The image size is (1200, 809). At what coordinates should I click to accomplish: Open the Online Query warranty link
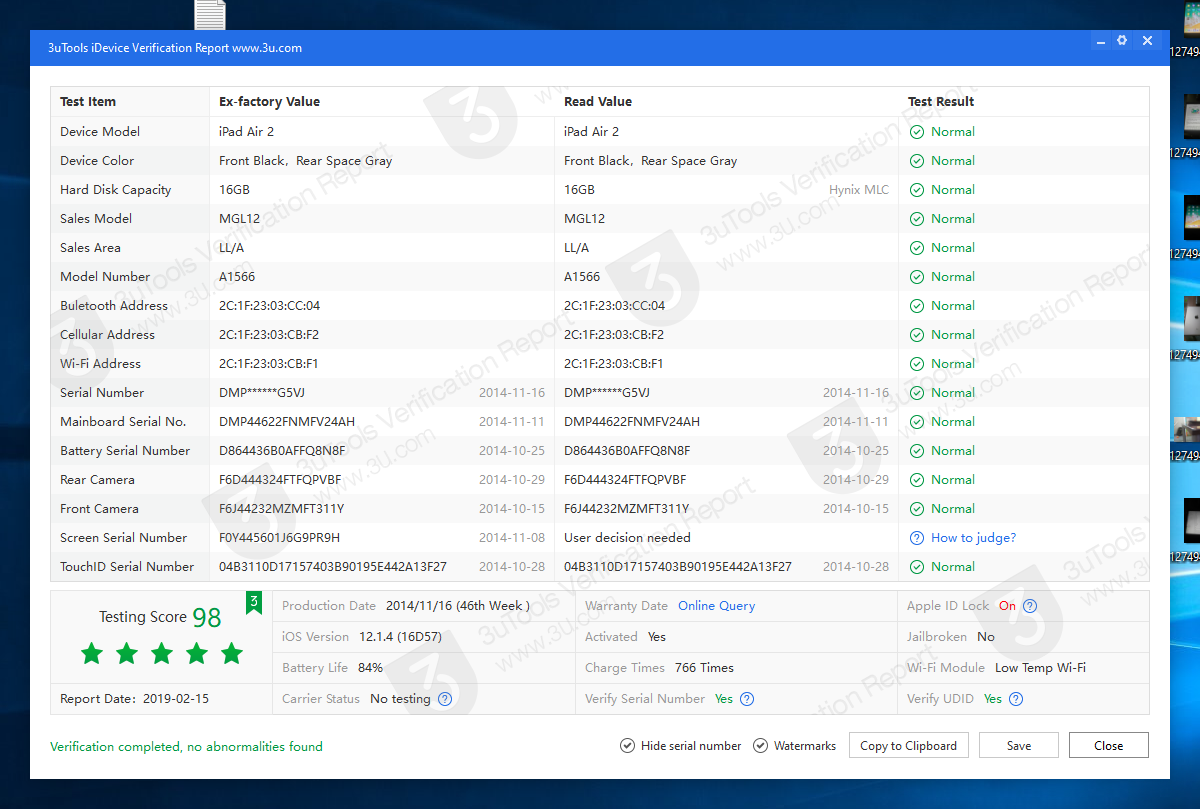[716, 606]
